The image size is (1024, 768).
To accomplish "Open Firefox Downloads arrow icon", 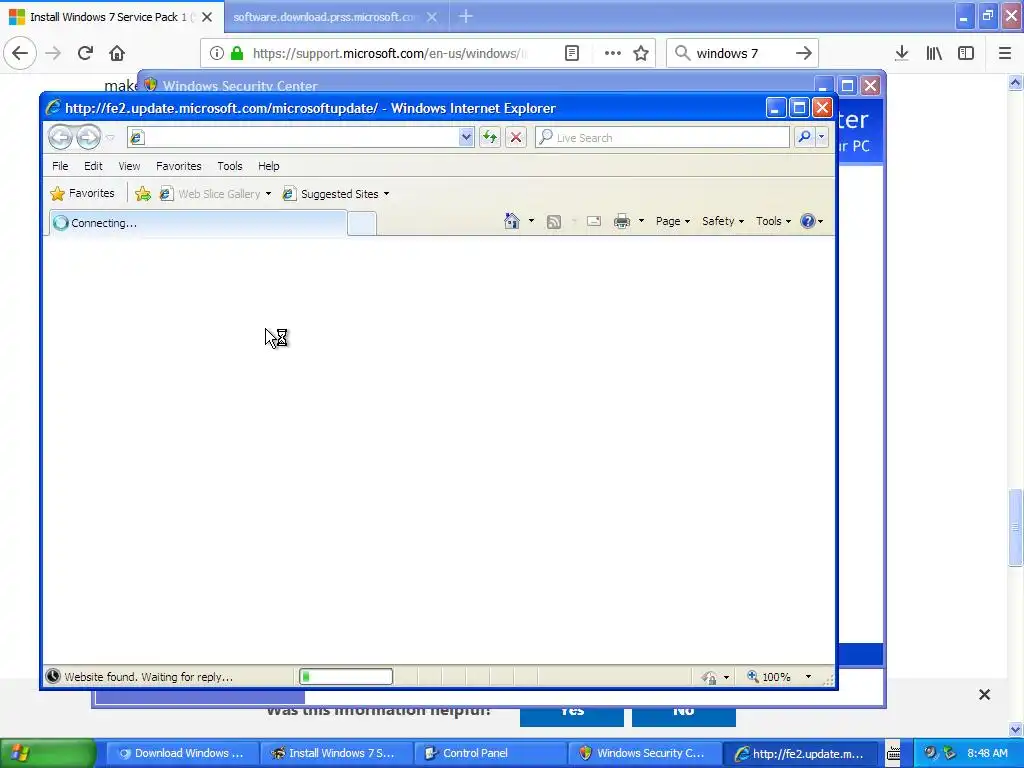I will (902, 53).
